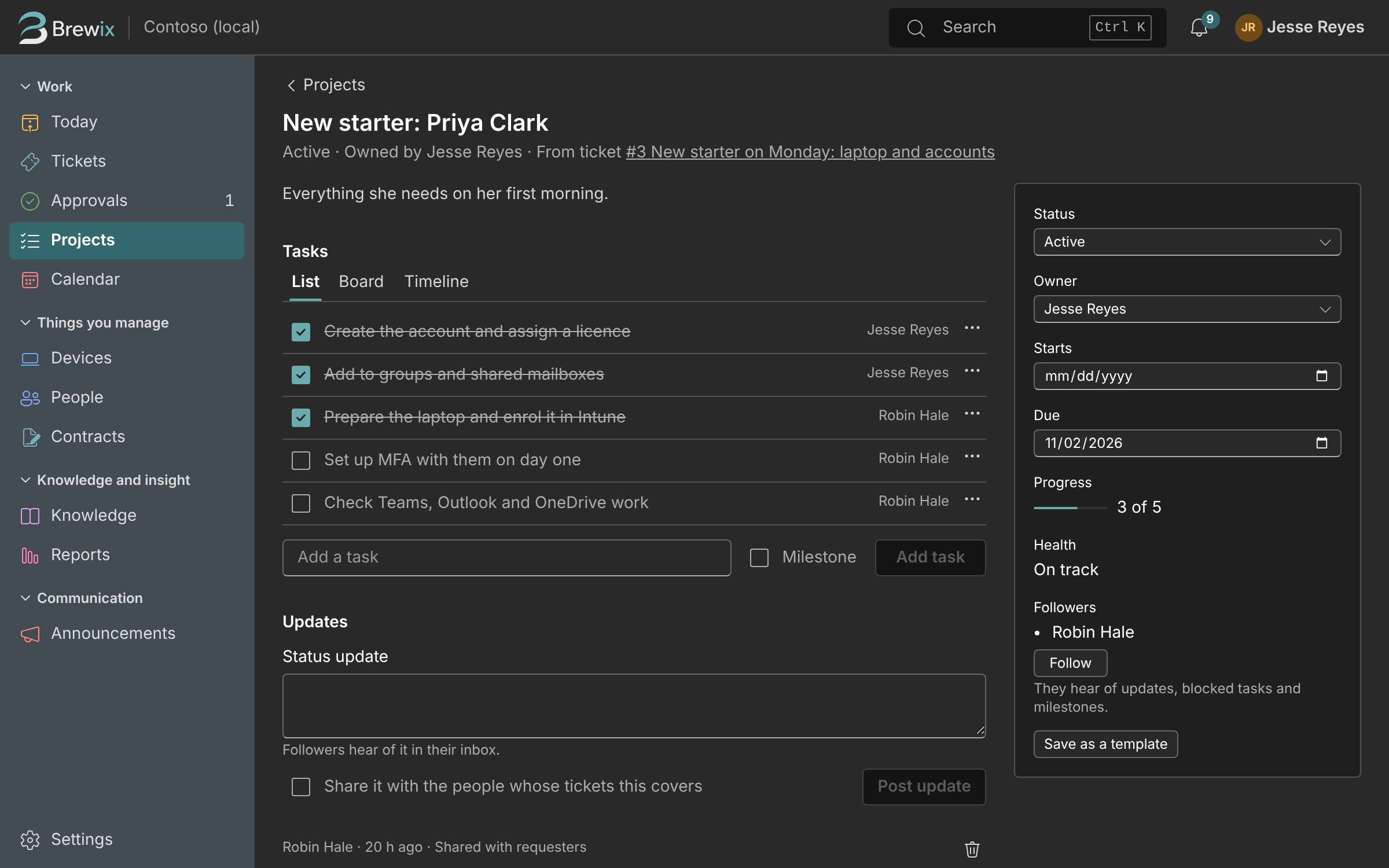Check 'Check Teams, Outlook and OneDrive work'
The width and height of the screenshot is (1389, 868).
(301, 503)
